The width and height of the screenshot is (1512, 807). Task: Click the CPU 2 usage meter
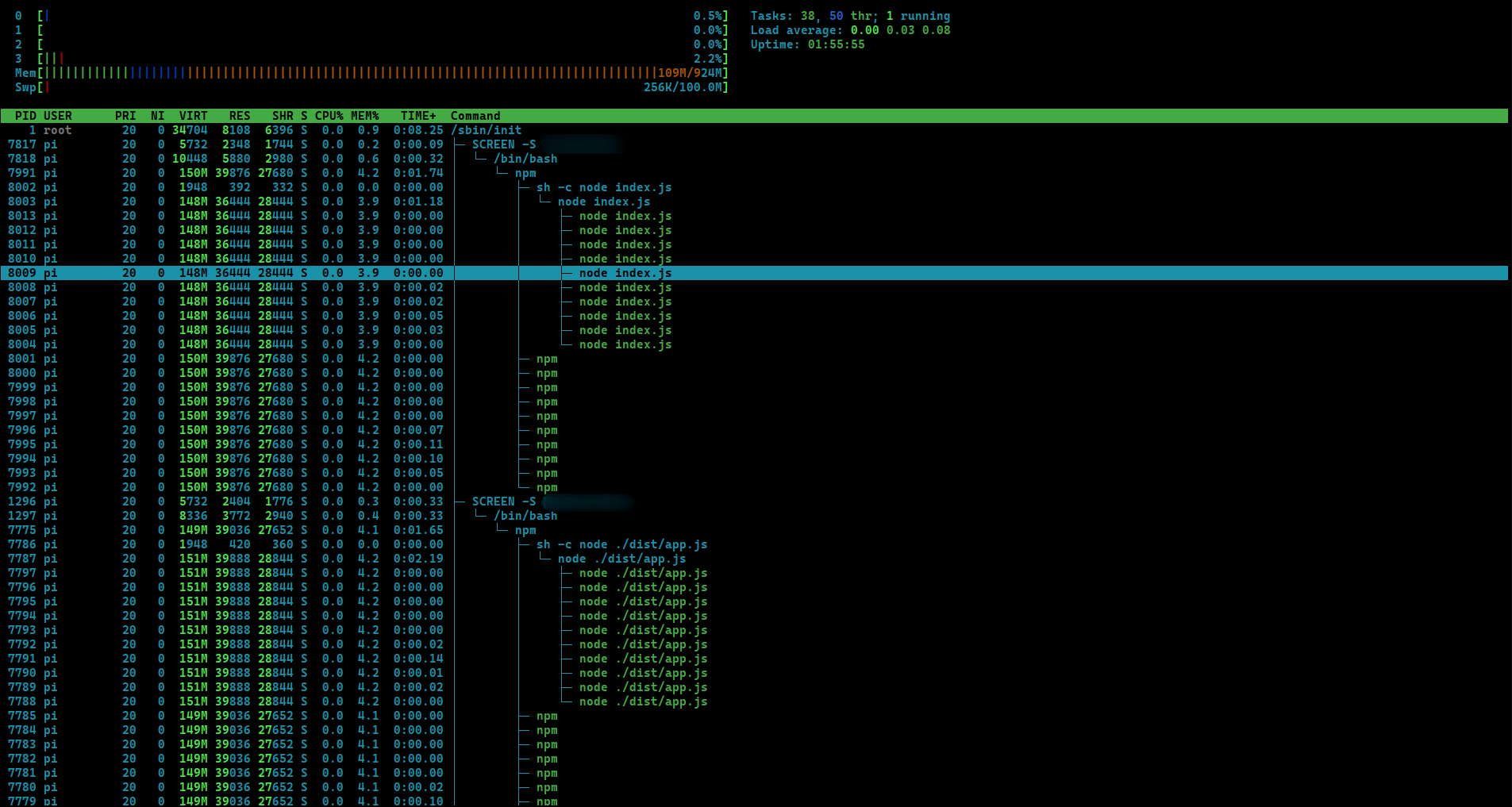coord(371,44)
